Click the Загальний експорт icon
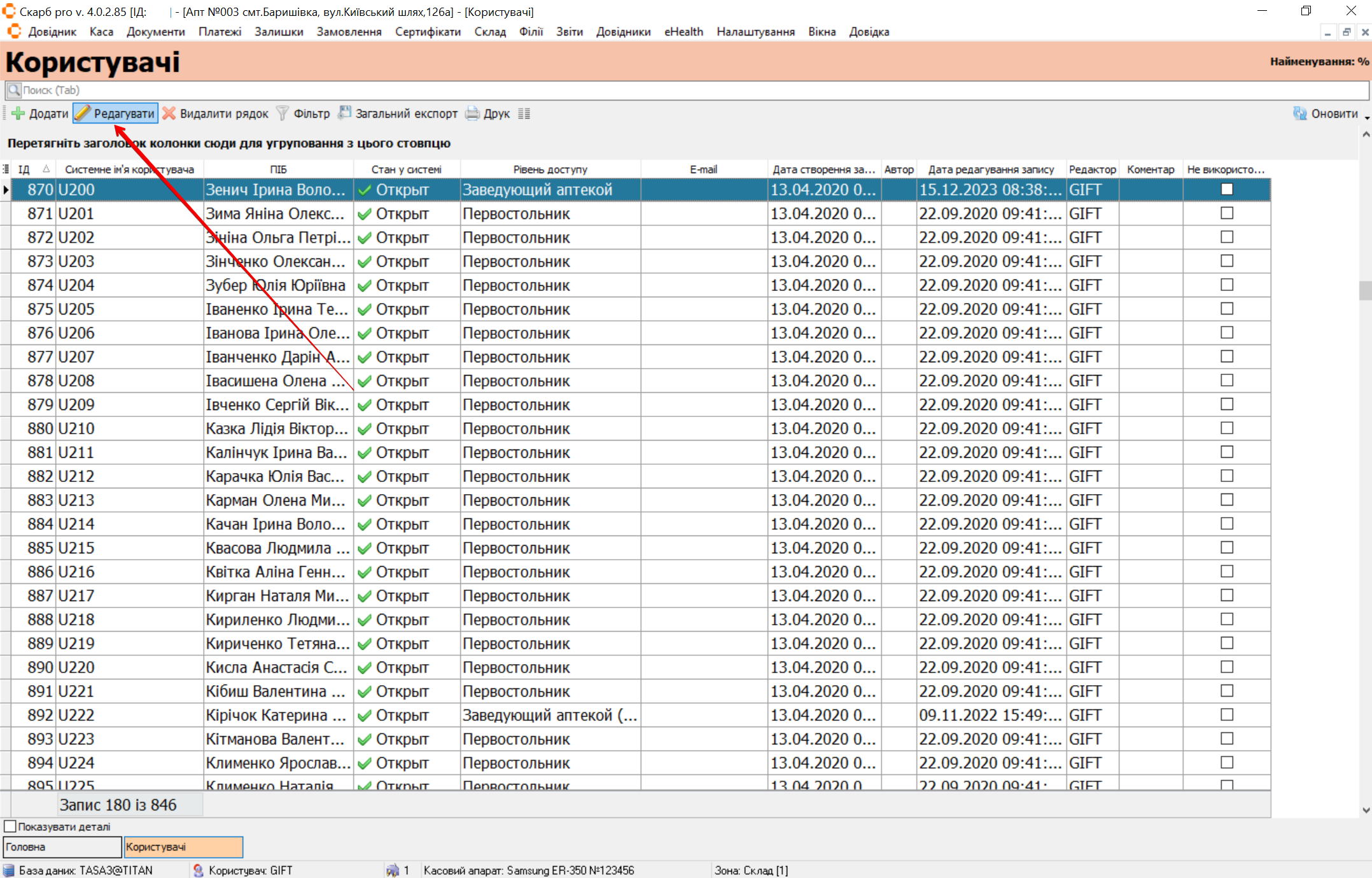 [x=344, y=113]
